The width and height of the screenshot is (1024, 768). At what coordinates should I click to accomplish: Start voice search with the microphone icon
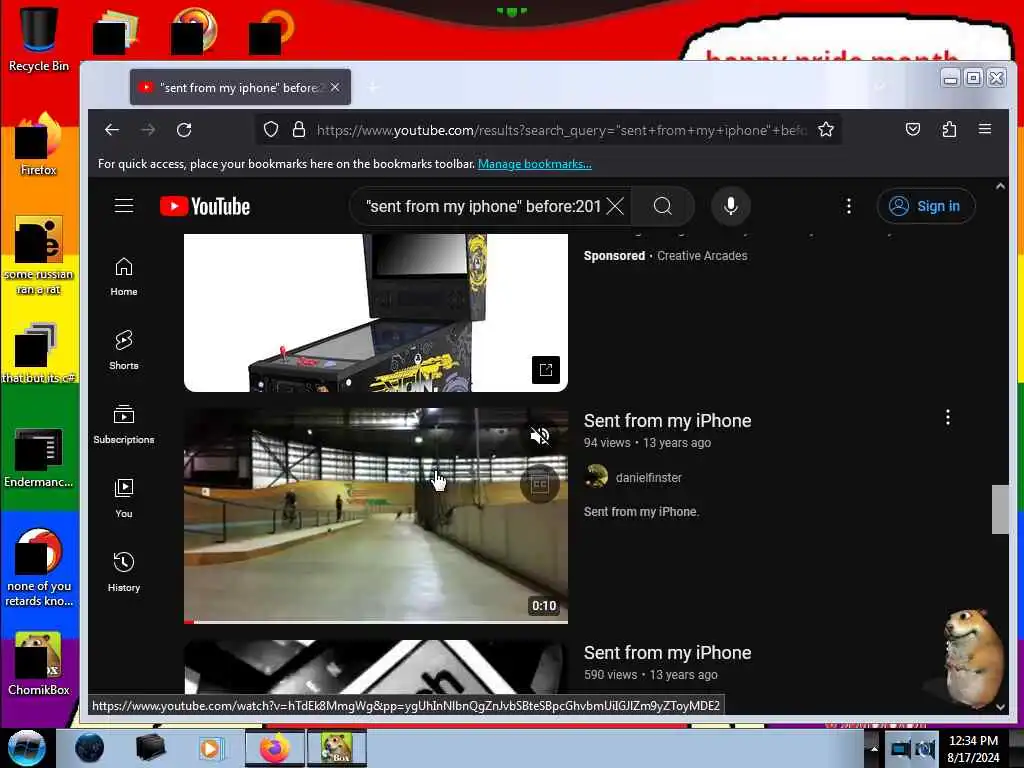[731, 206]
